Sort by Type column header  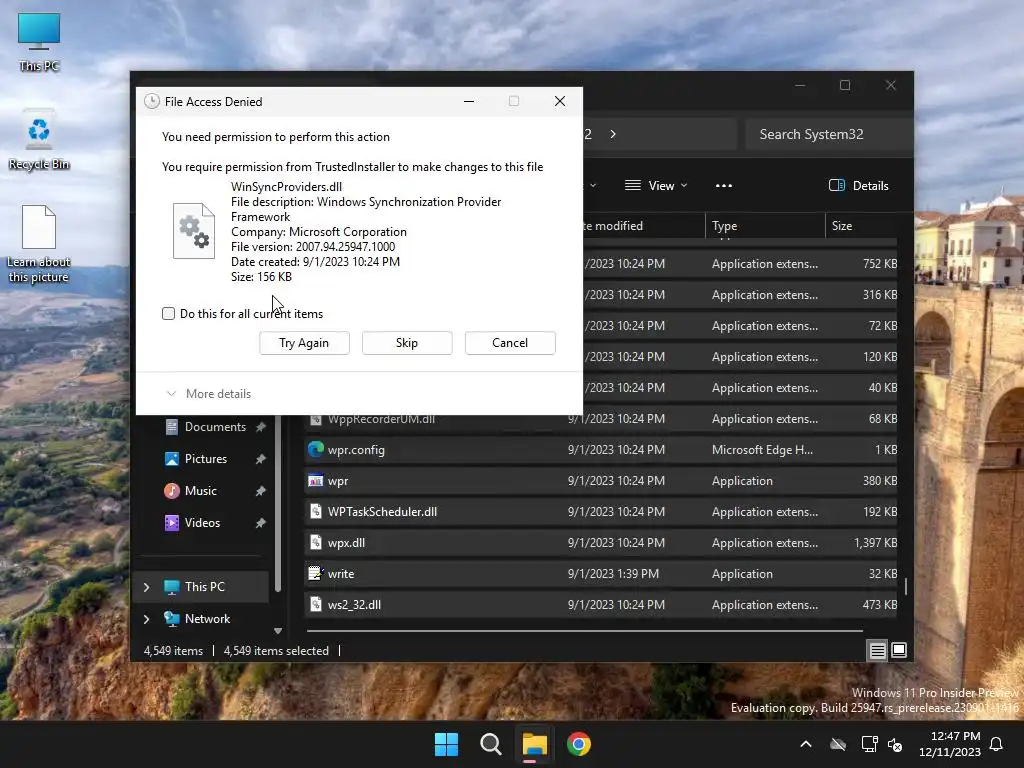[765, 226]
